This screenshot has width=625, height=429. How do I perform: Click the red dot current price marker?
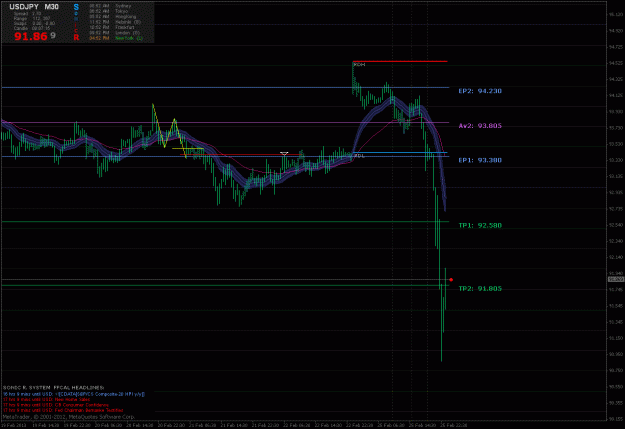451,279
